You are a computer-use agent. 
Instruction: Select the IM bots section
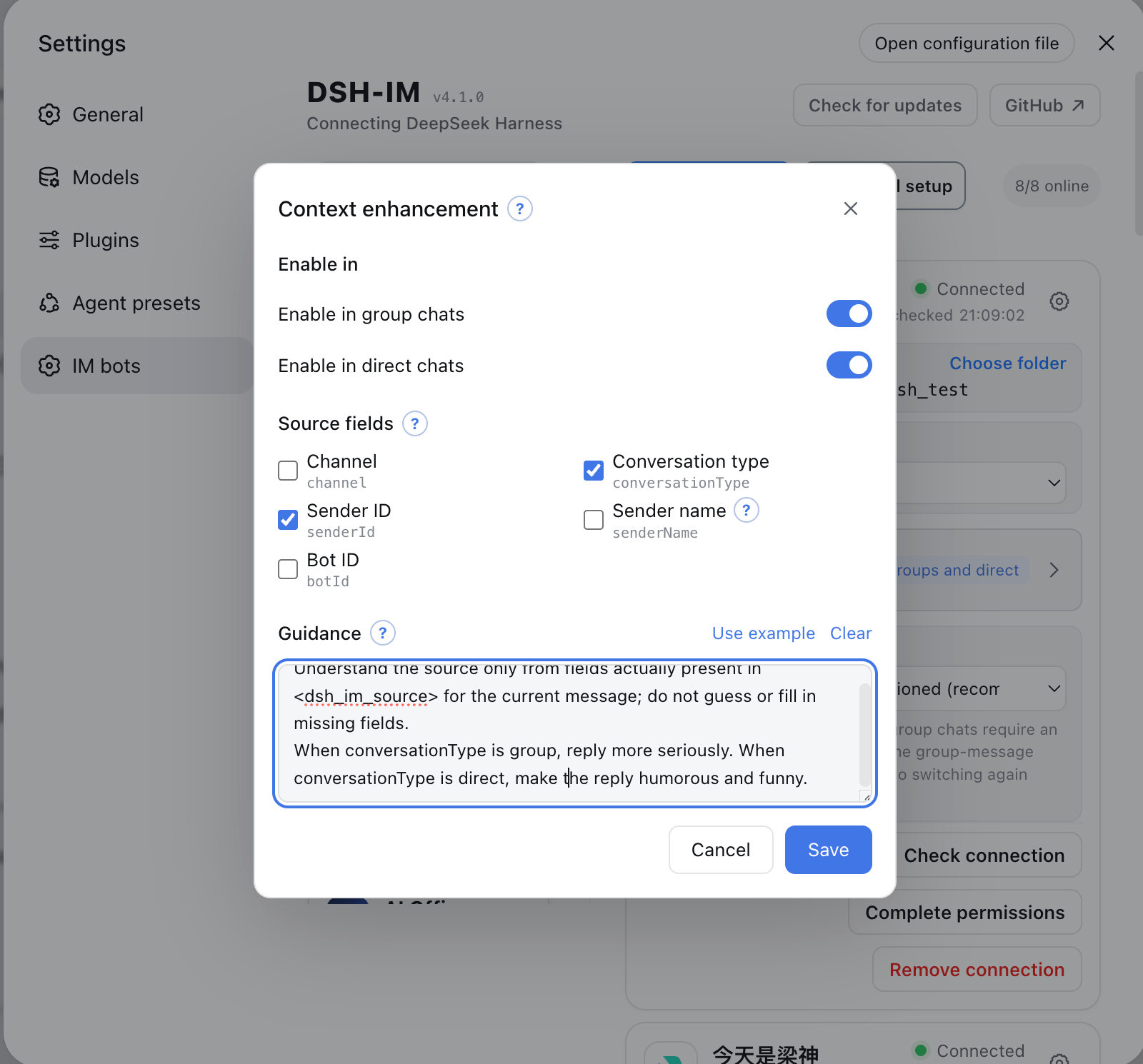(136, 366)
